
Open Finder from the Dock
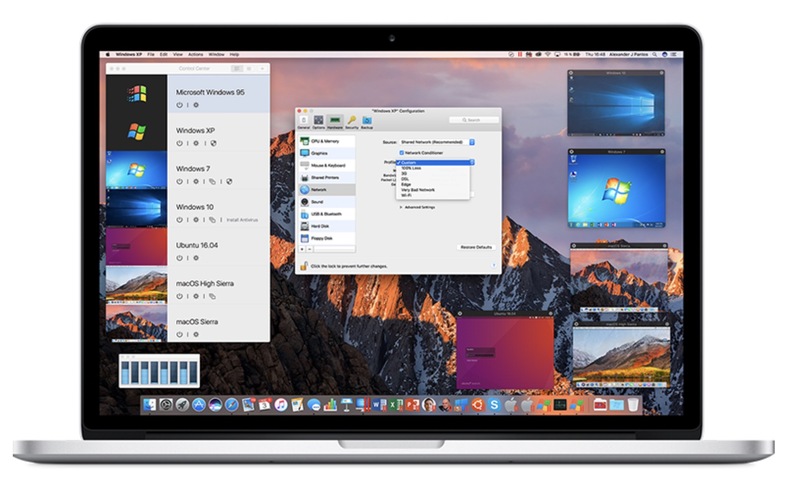[x=149, y=405]
